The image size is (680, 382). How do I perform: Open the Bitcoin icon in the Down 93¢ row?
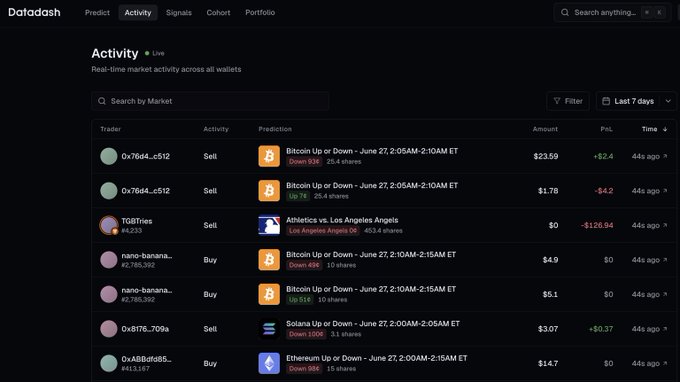click(x=269, y=156)
